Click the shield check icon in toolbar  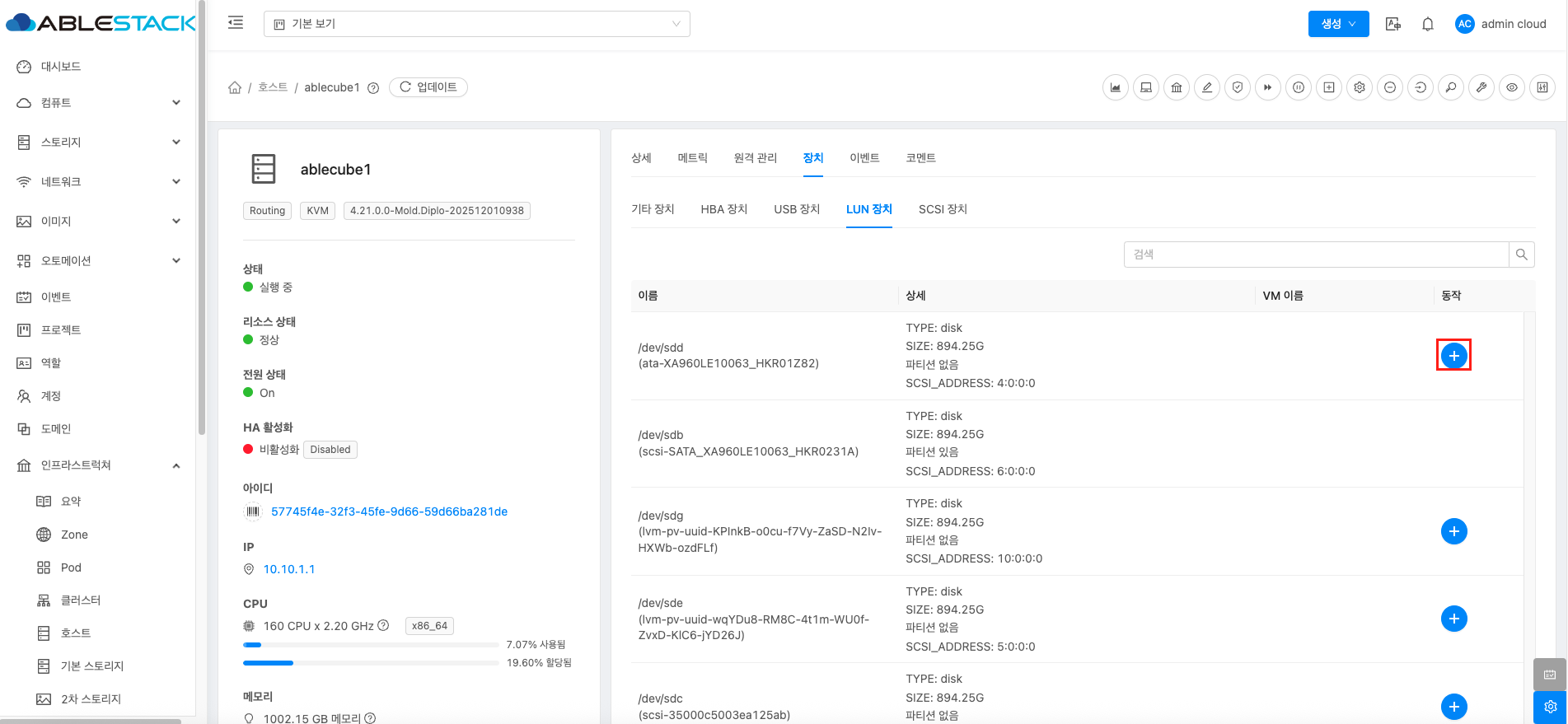(x=1238, y=87)
